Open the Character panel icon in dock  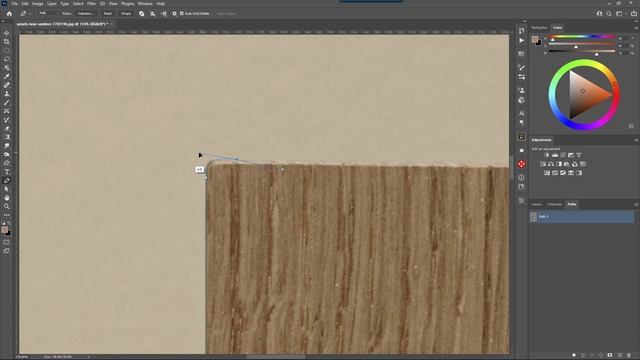[x=521, y=113]
